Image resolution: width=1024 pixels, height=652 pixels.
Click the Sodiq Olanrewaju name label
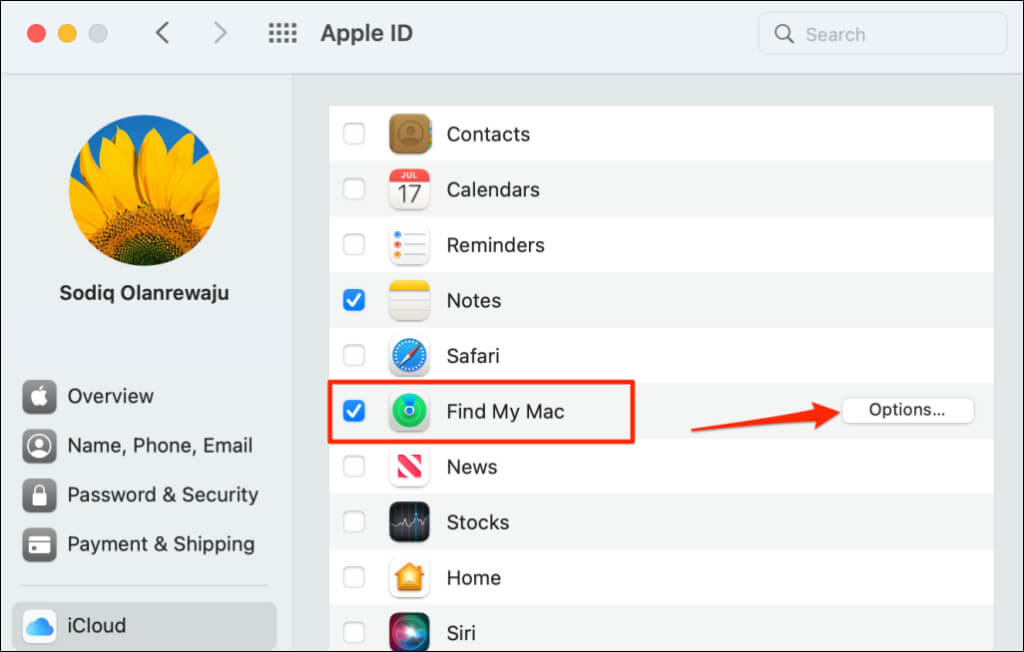[x=144, y=293]
